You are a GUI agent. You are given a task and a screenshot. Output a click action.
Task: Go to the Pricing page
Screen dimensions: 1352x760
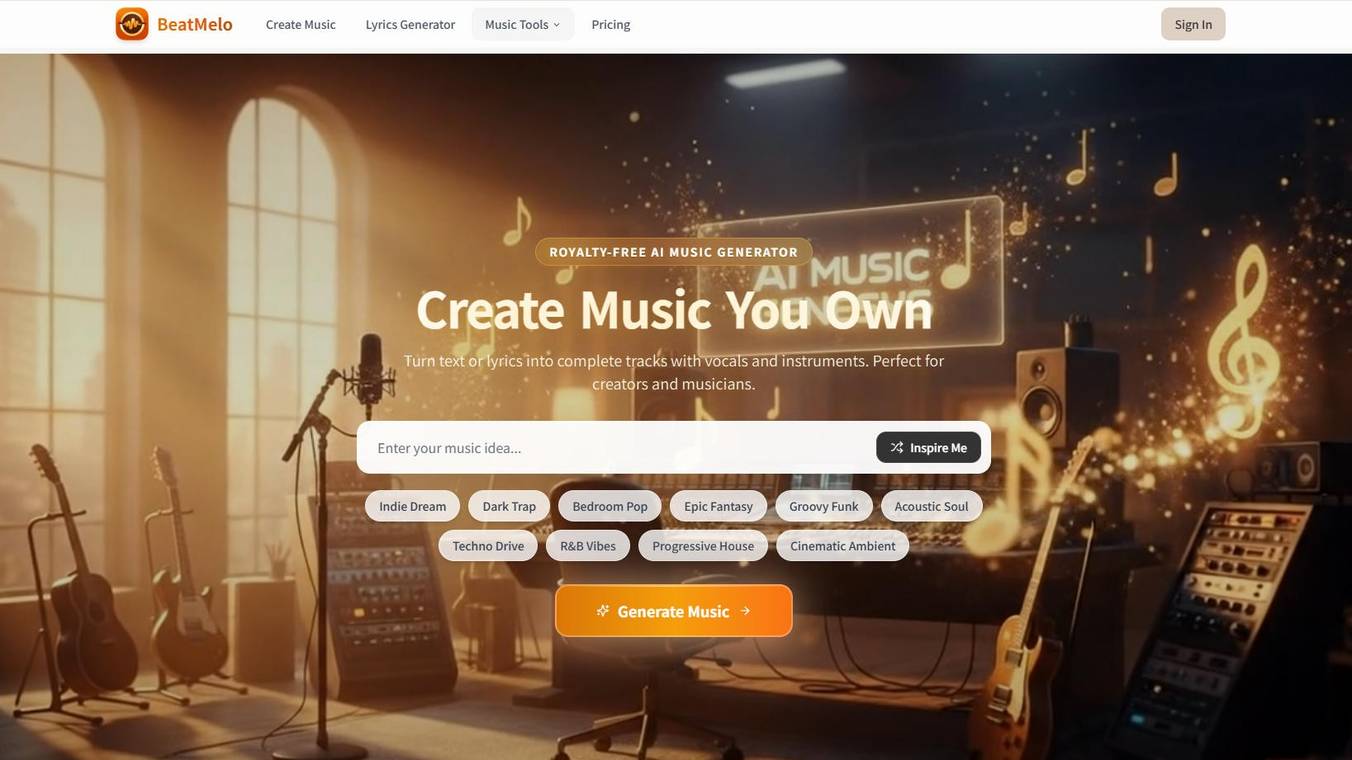(x=611, y=24)
